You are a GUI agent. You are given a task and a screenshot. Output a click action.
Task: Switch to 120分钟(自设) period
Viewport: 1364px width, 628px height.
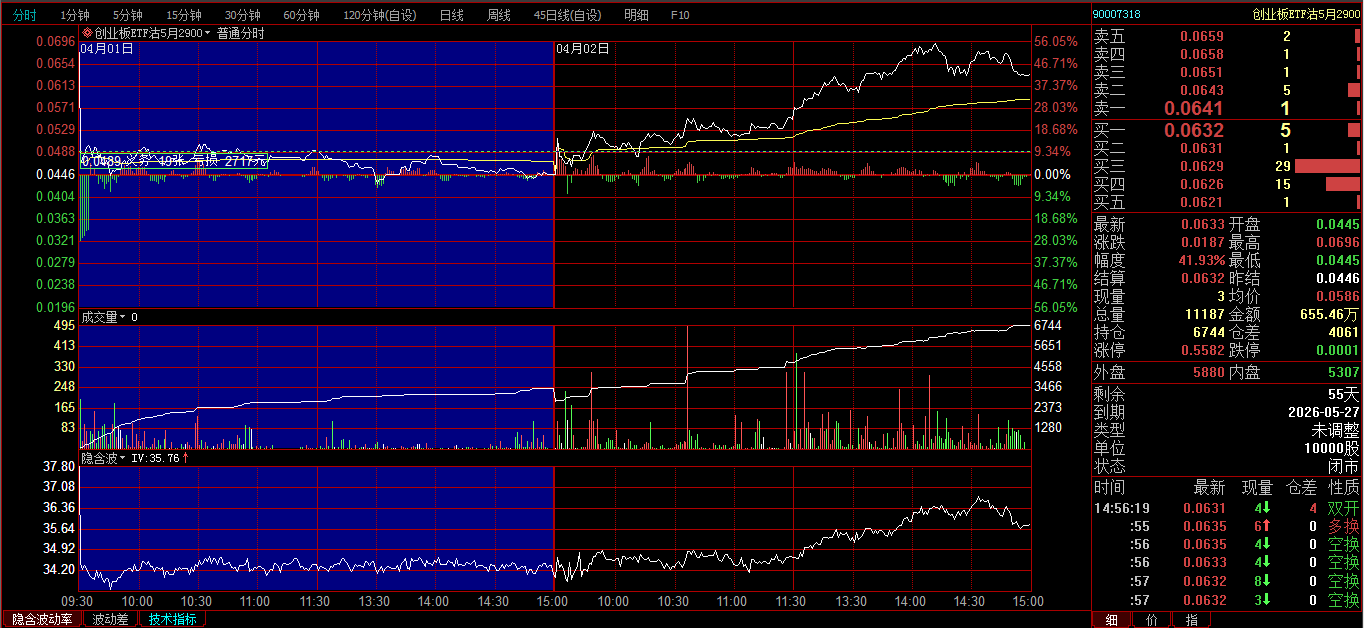click(379, 15)
